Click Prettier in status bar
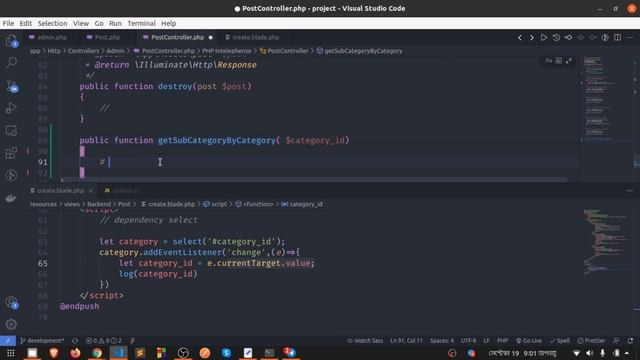Screen dimensions: 640x360 [591, 340]
